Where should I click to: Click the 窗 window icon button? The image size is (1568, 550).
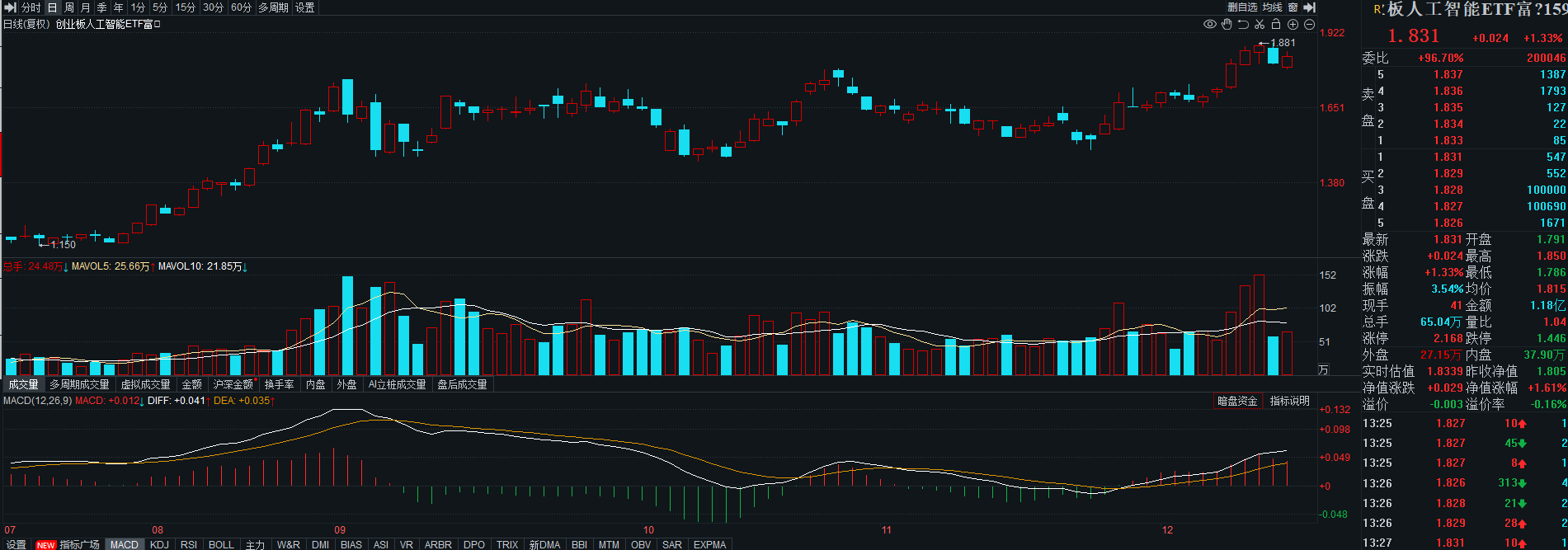point(1293,7)
